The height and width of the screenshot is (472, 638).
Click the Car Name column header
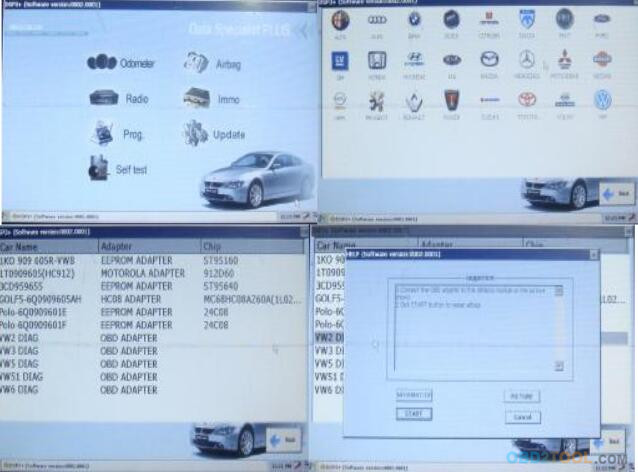coord(49,247)
